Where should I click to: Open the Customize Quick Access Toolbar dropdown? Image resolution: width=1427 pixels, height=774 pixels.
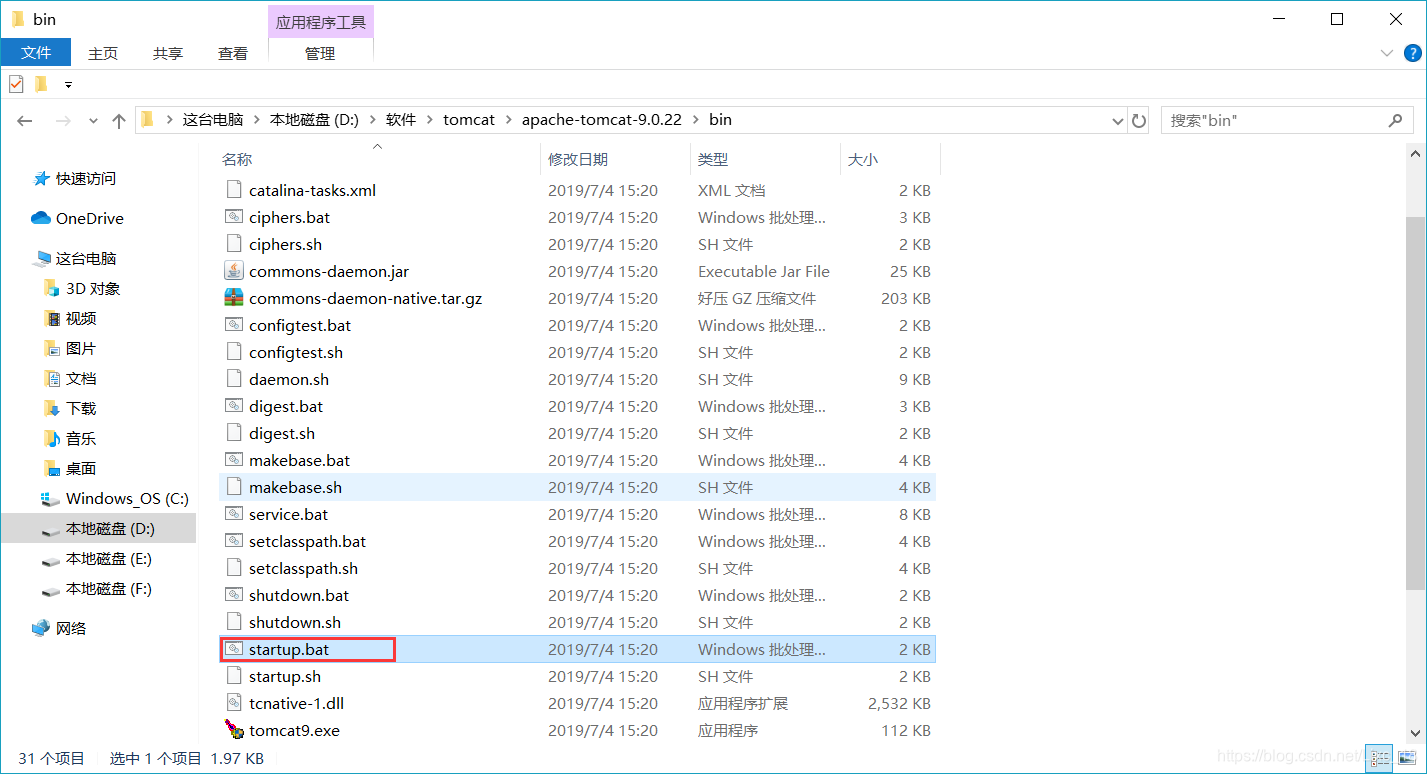[x=68, y=84]
